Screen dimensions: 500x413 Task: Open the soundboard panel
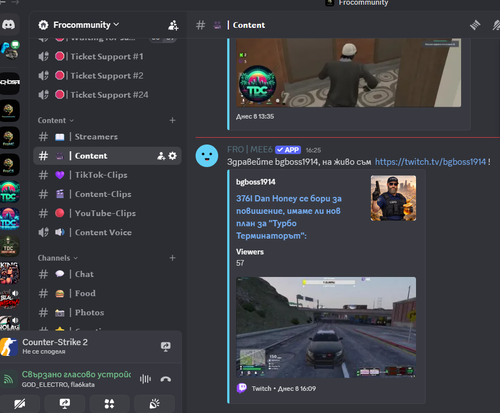click(154, 404)
